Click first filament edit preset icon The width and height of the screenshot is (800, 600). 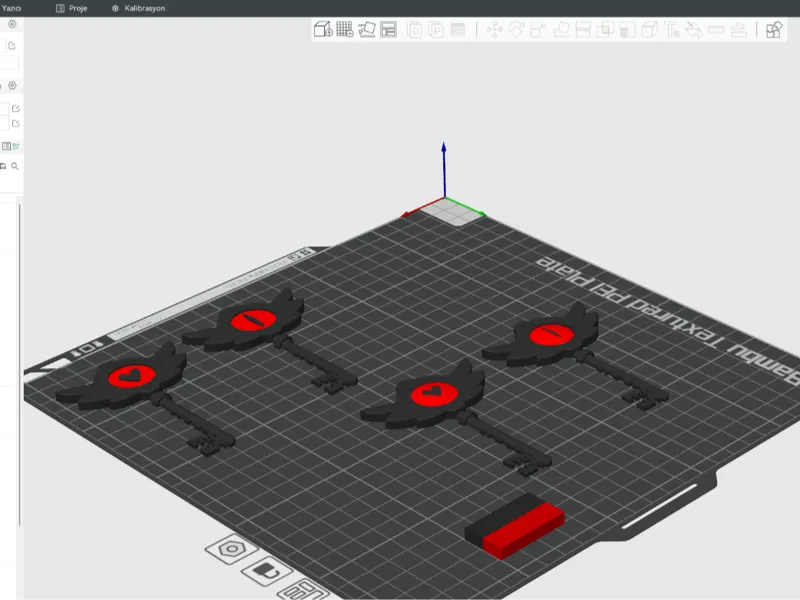coord(15,108)
